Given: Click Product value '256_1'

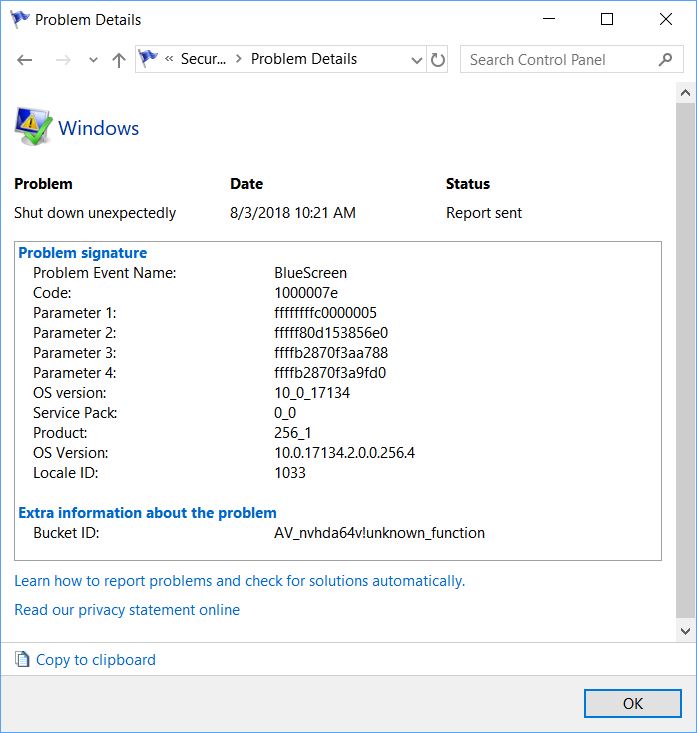Looking at the screenshot, I should coord(292,433).
